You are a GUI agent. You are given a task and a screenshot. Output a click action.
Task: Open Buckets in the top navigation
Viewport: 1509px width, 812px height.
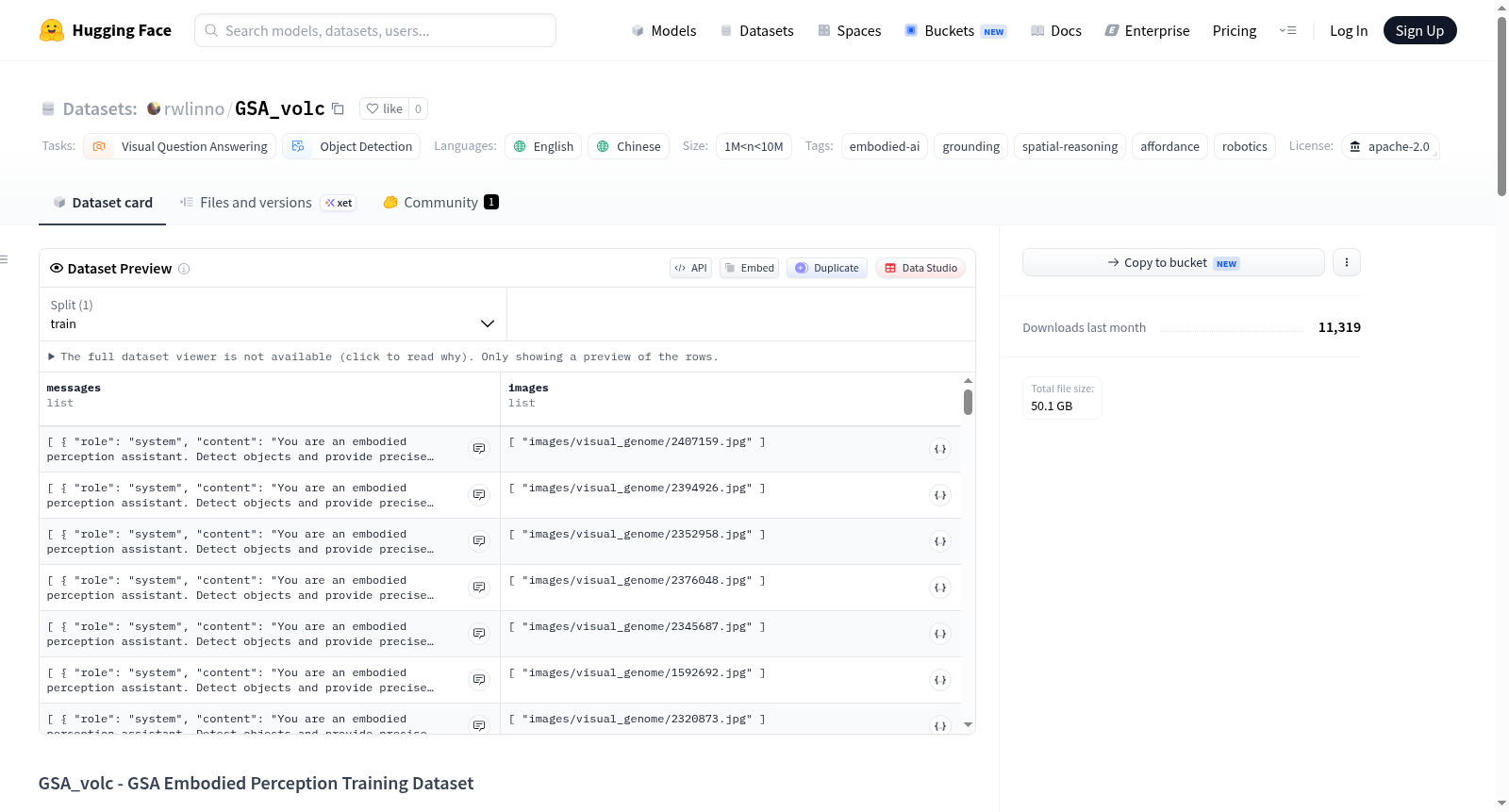pos(955,30)
